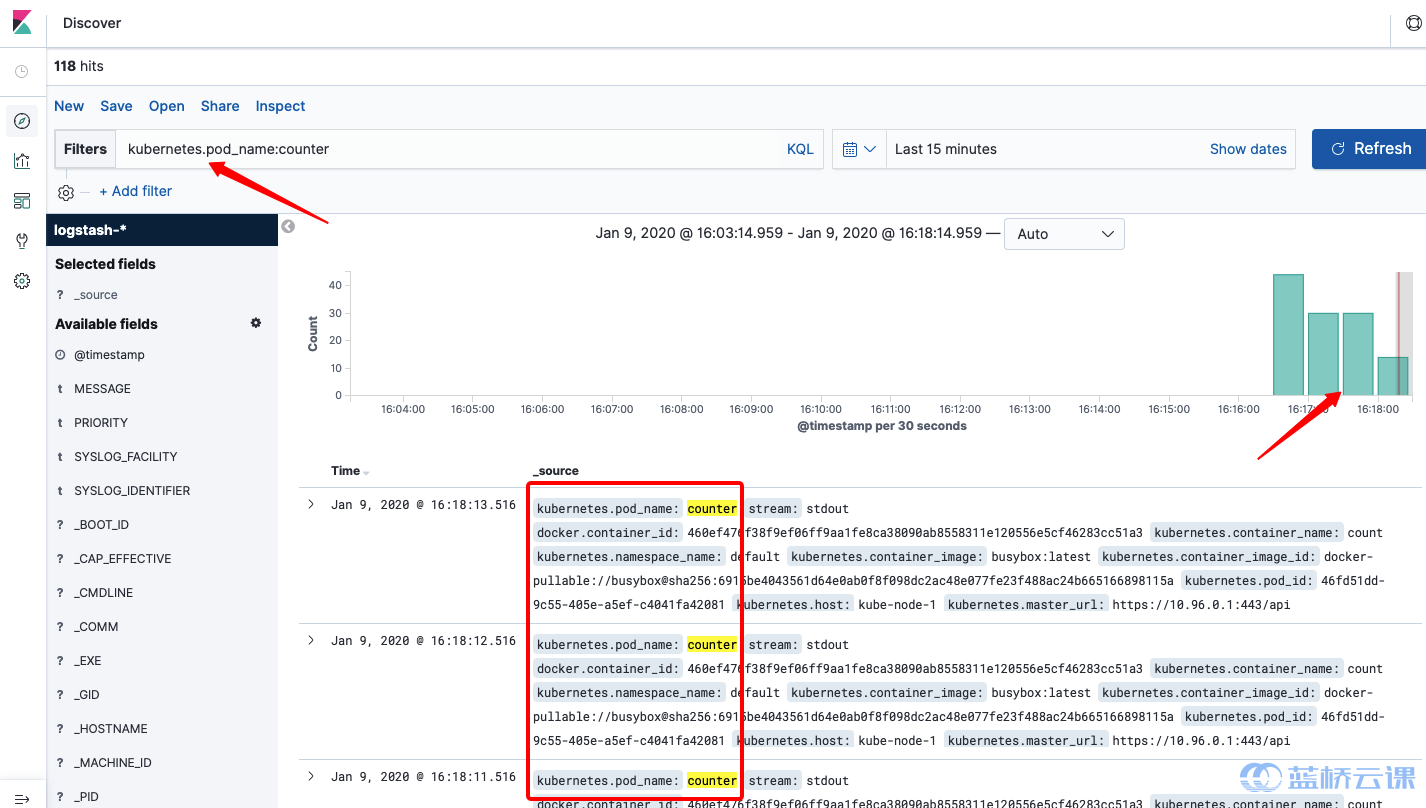Open logstash-* index pattern selector
Viewport: 1426px width, 808px height.
click(x=162, y=230)
